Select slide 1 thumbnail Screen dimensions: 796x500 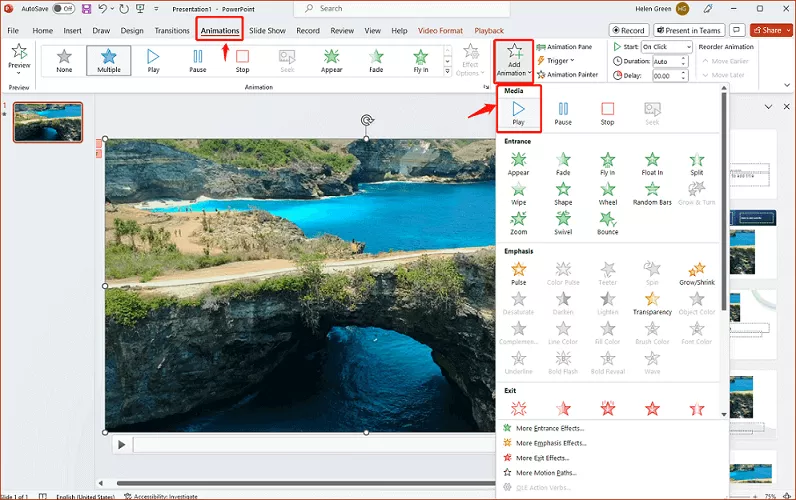point(48,122)
